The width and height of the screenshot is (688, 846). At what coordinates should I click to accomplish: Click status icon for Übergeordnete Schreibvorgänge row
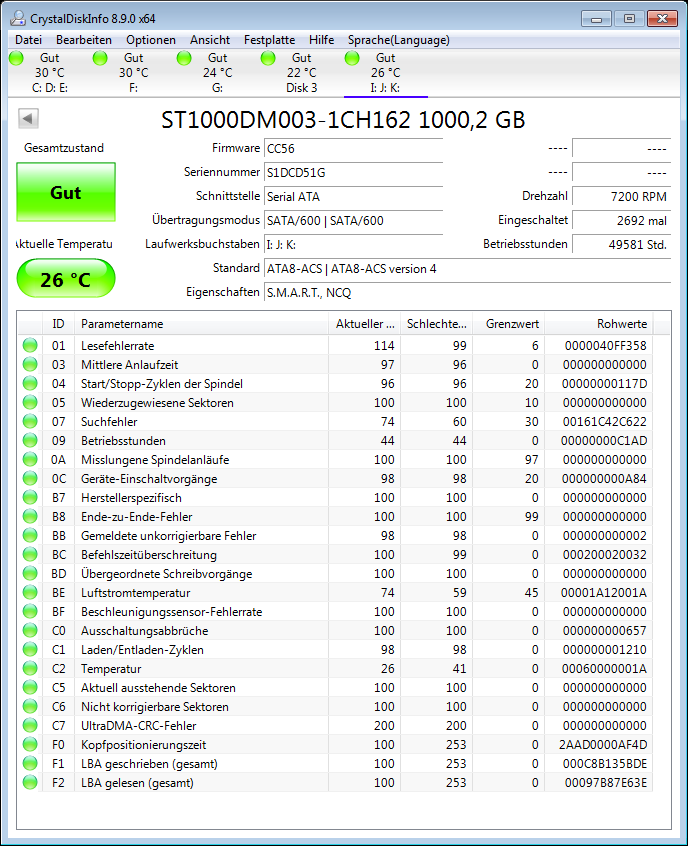coord(30,573)
